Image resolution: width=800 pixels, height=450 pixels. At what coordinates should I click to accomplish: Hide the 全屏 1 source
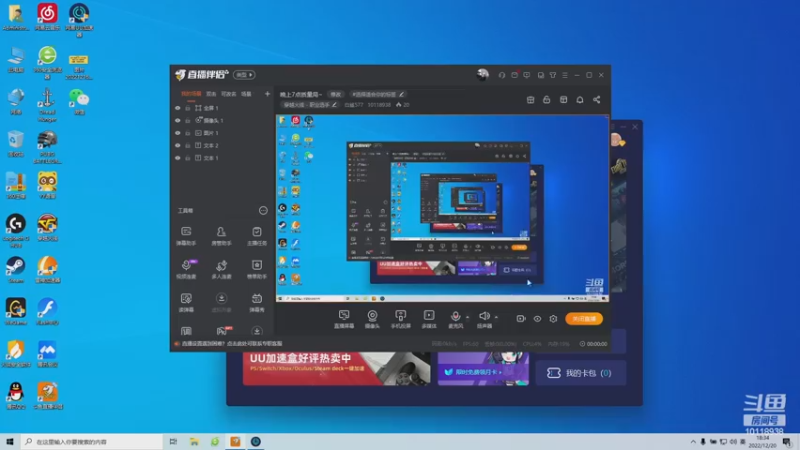click(x=178, y=108)
